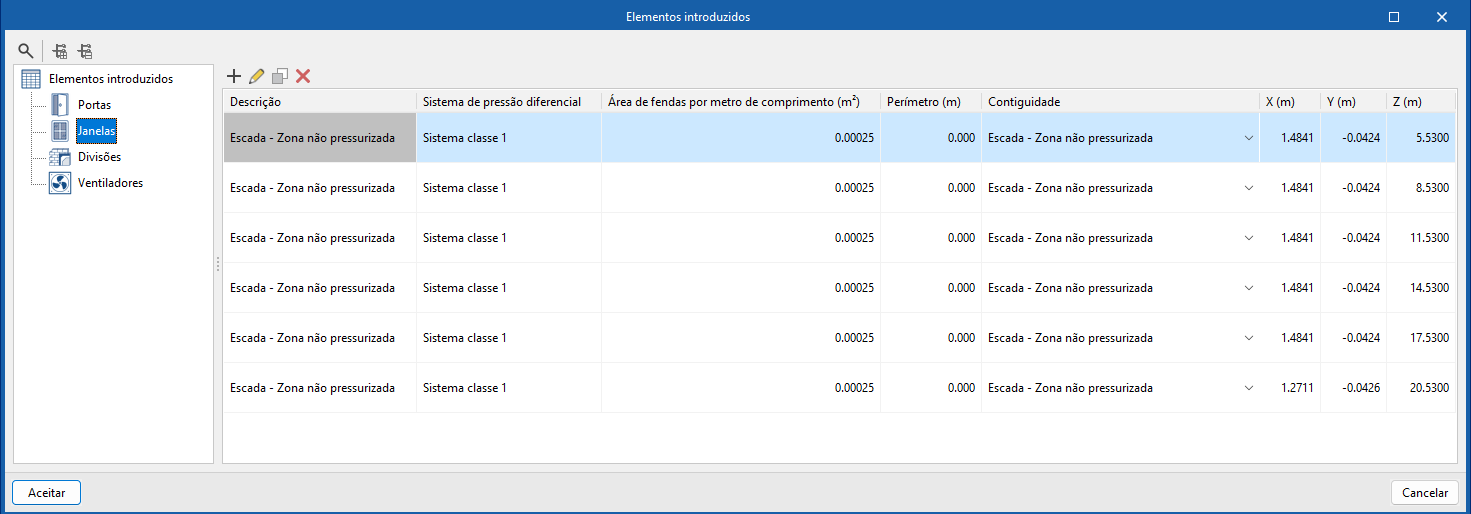Viewport: 1471px width, 514px height.
Task: Click Z value 11.5300 cell
Action: [x=1421, y=238]
